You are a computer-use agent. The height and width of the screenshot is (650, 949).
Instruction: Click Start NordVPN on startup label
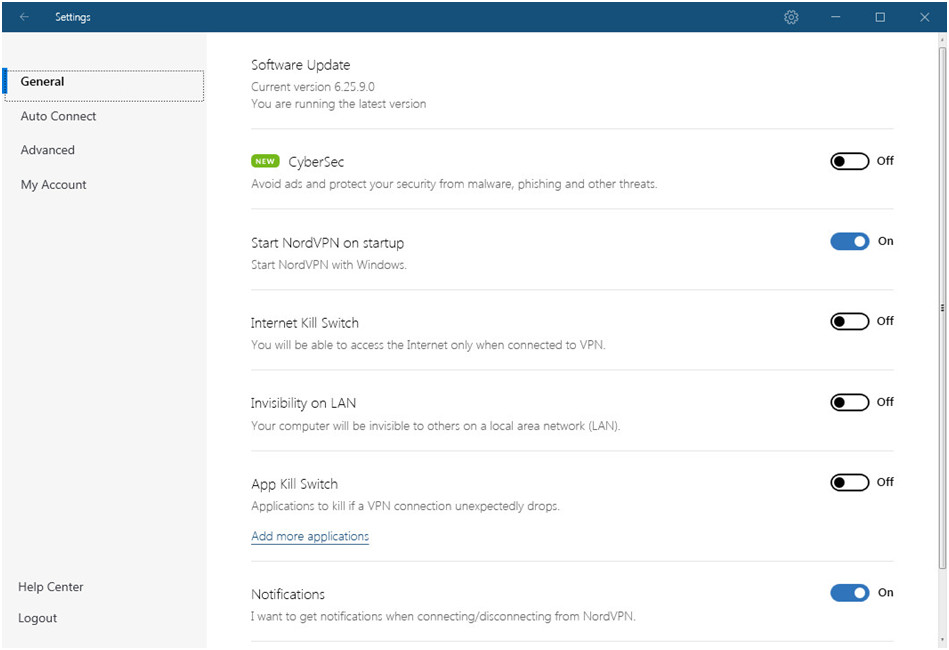point(327,243)
